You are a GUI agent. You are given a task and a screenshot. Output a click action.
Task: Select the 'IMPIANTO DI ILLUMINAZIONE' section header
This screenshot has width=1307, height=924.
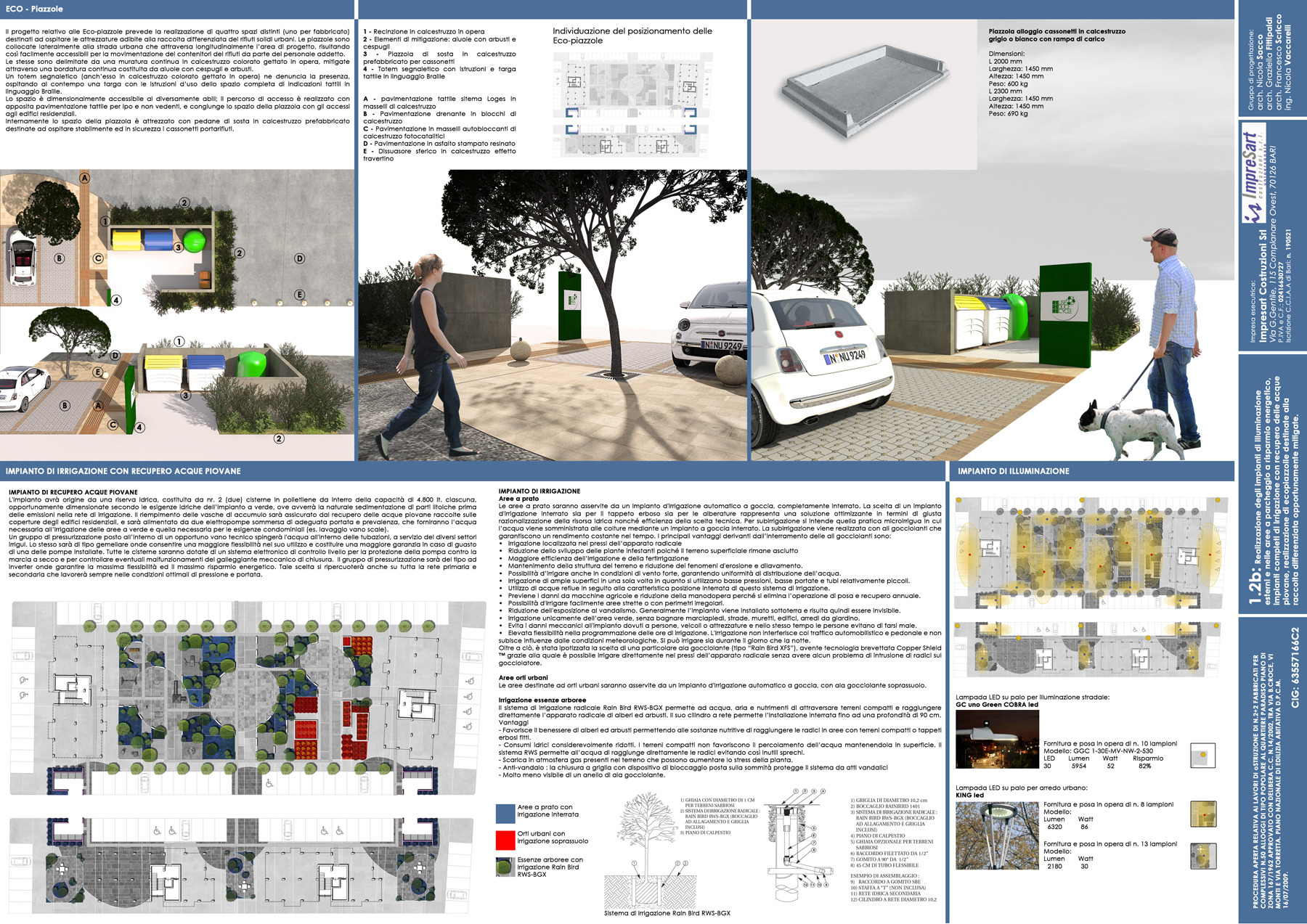coord(1013,471)
